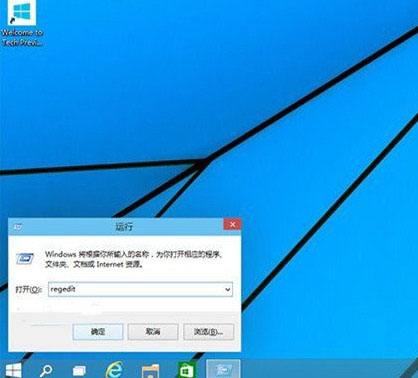This screenshot has width=418, height=378.
Task: Open the Windows Start menu
Action: pos(13,370)
